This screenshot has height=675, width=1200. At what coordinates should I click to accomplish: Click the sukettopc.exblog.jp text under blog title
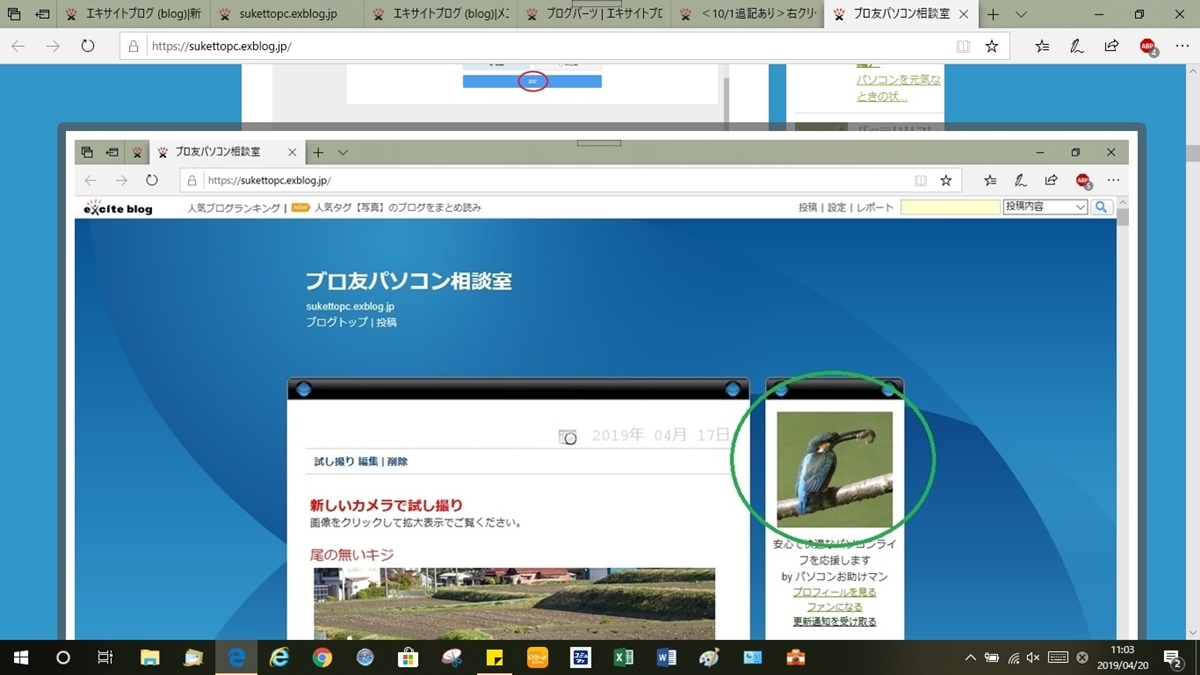[x=350, y=307]
